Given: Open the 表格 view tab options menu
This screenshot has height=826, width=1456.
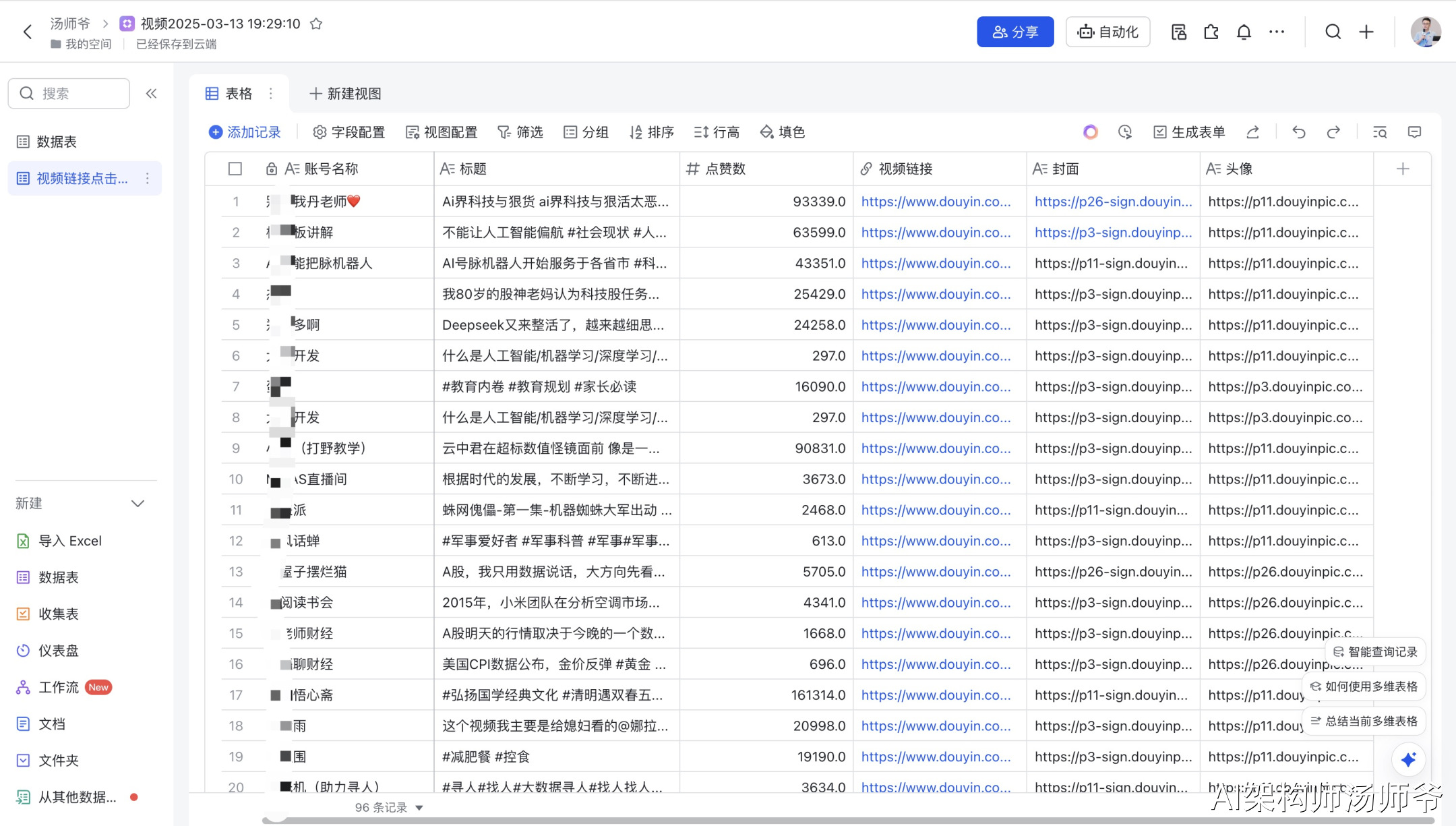Looking at the screenshot, I should pyautogui.click(x=271, y=94).
